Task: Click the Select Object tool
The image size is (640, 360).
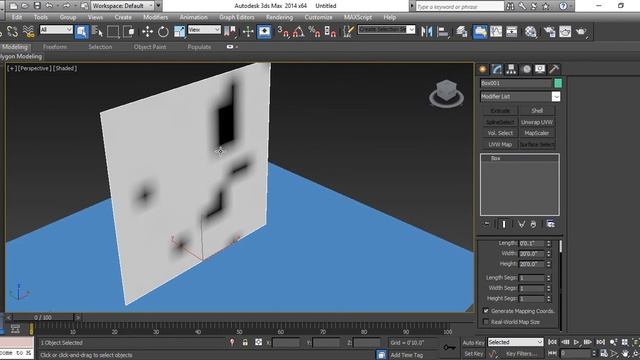Action: coord(82,32)
